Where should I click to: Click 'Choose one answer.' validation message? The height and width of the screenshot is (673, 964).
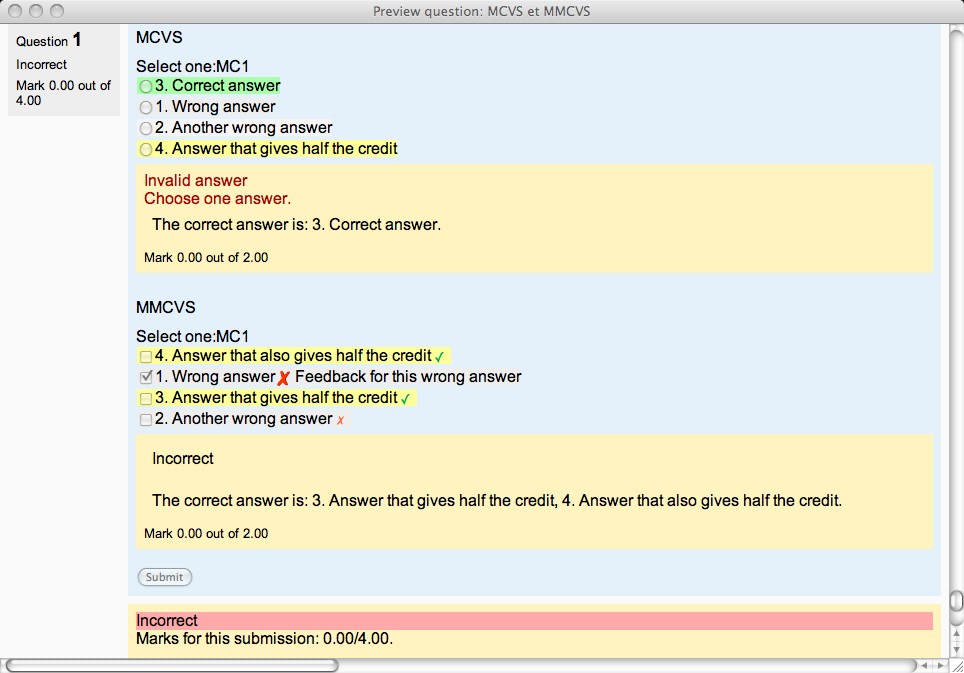coord(218,199)
